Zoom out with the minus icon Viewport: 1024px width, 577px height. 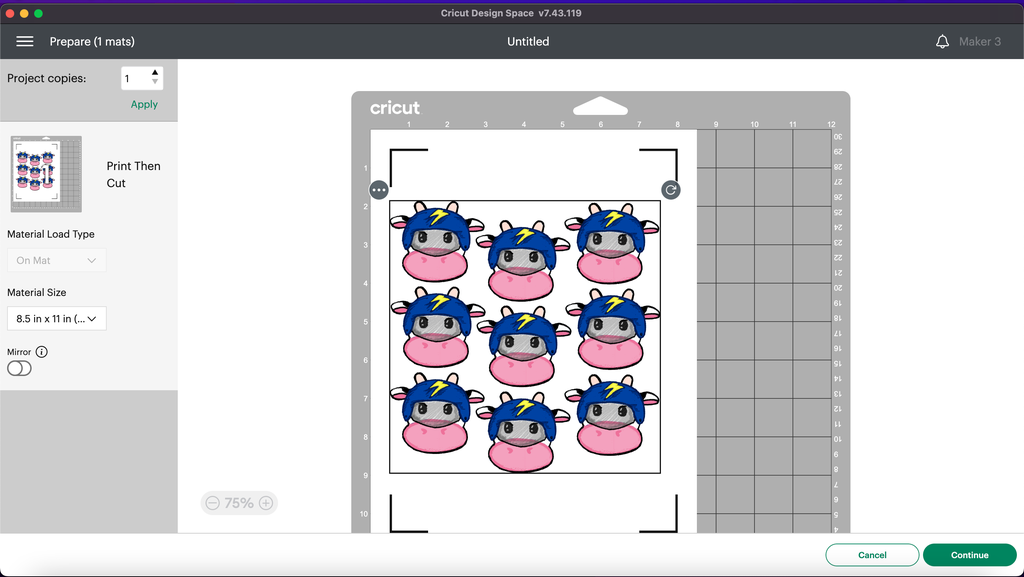tap(211, 504)
